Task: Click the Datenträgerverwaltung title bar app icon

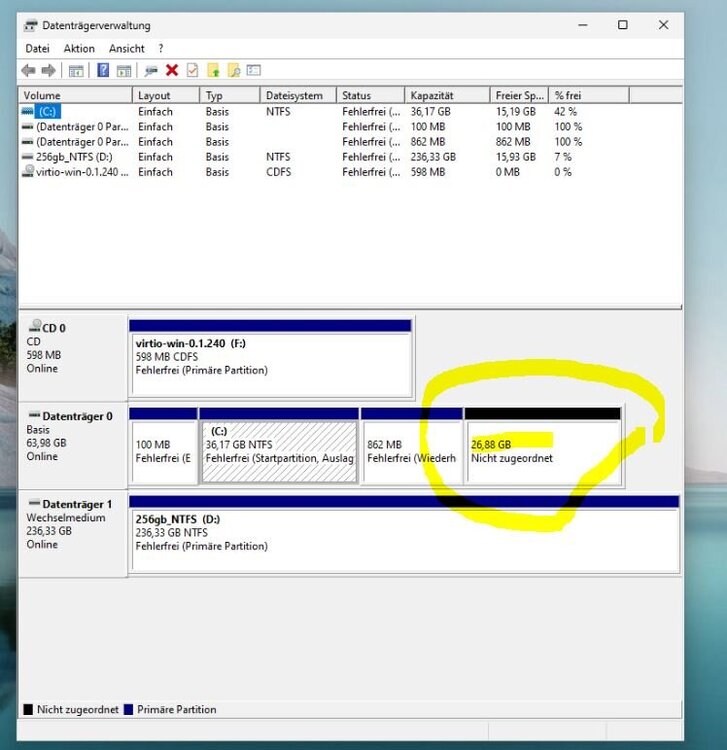Action: point(30,25)
